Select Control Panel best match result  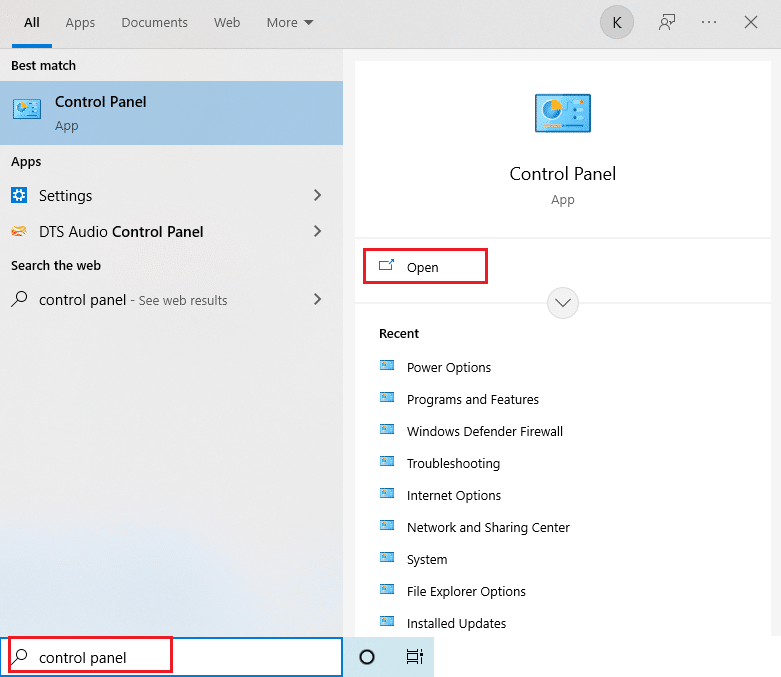(x=171, y=113)
